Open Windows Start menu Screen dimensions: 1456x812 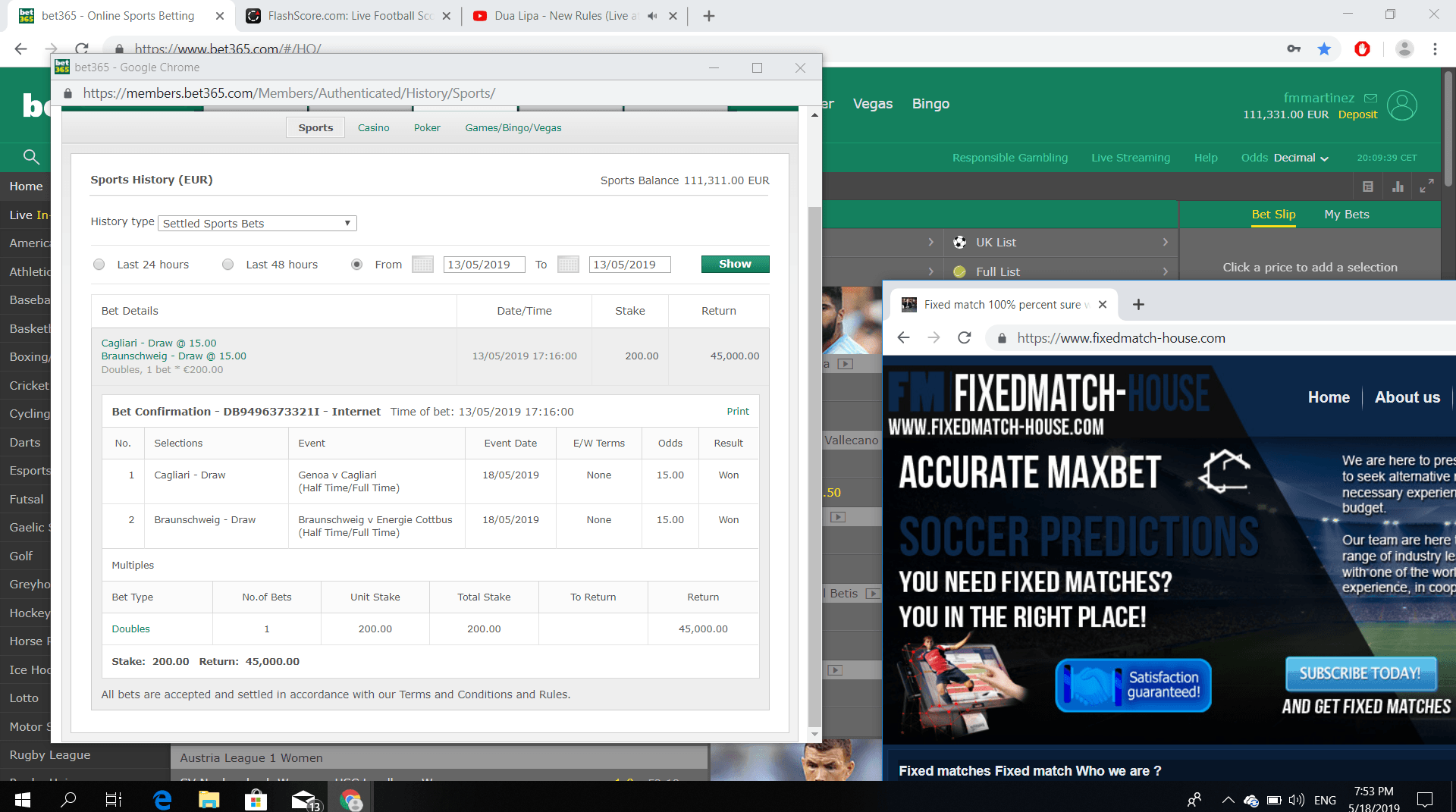click(x=23, y=799)
